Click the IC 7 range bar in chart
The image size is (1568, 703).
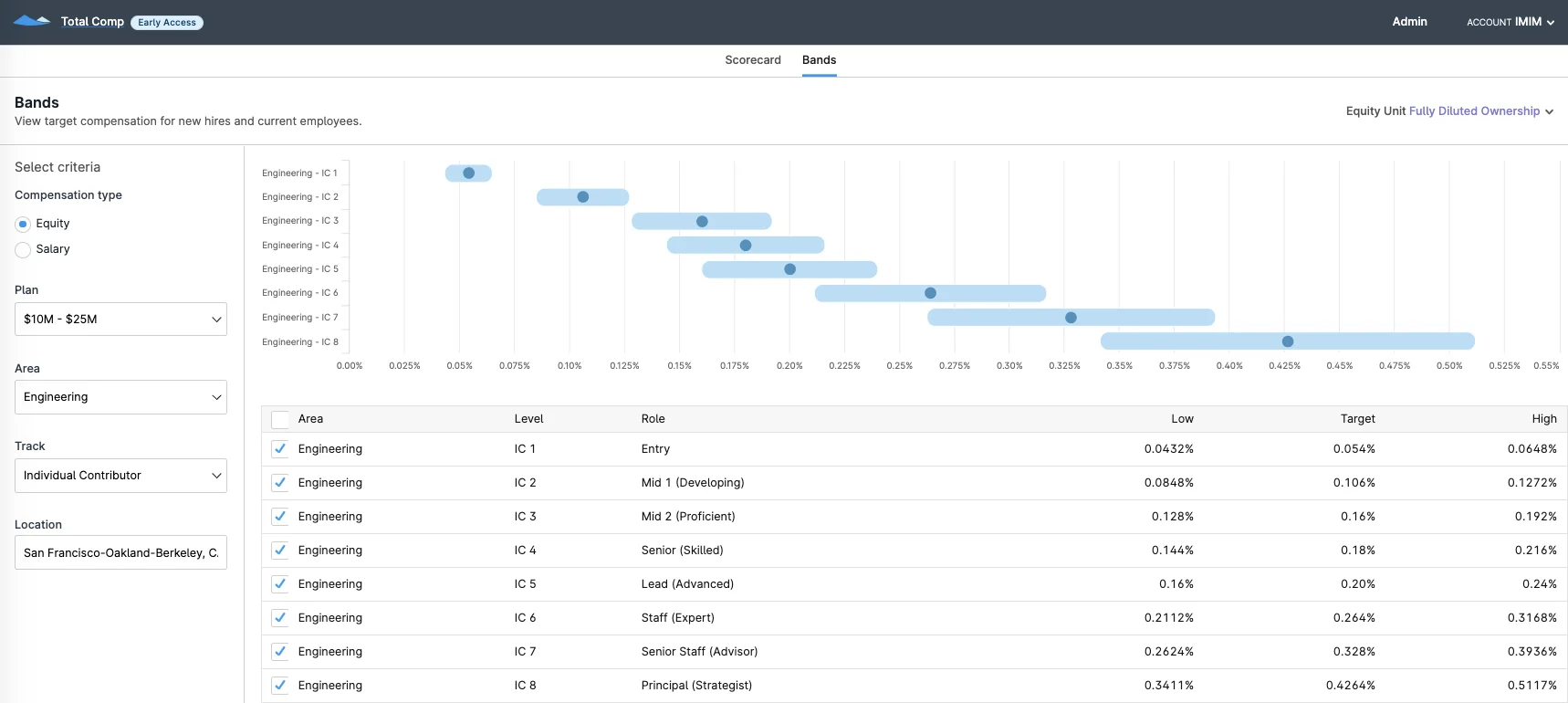pyautogui.click(x=1071, y=317)
